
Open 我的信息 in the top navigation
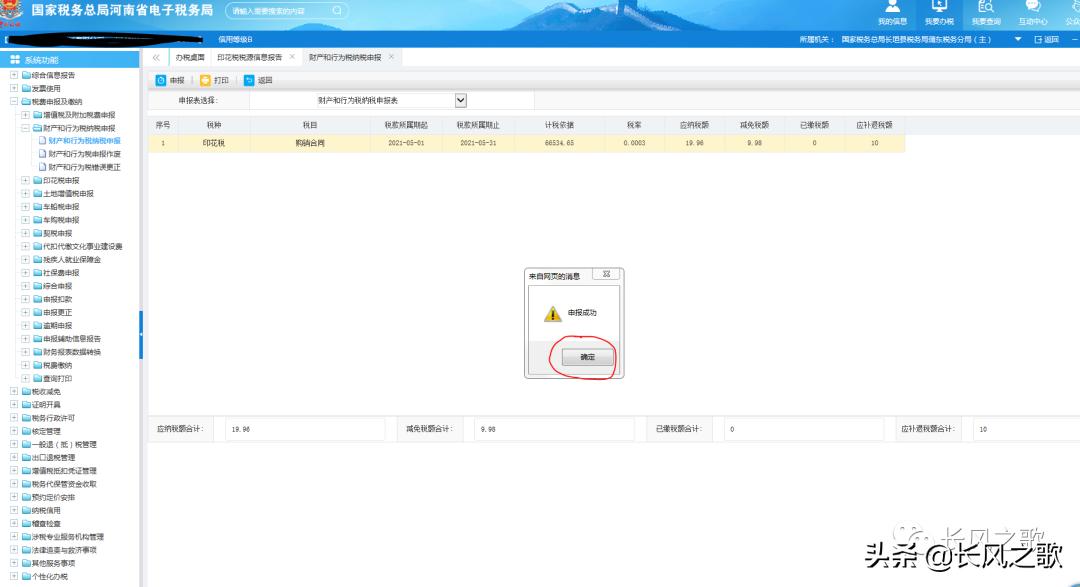pos(893,13)
